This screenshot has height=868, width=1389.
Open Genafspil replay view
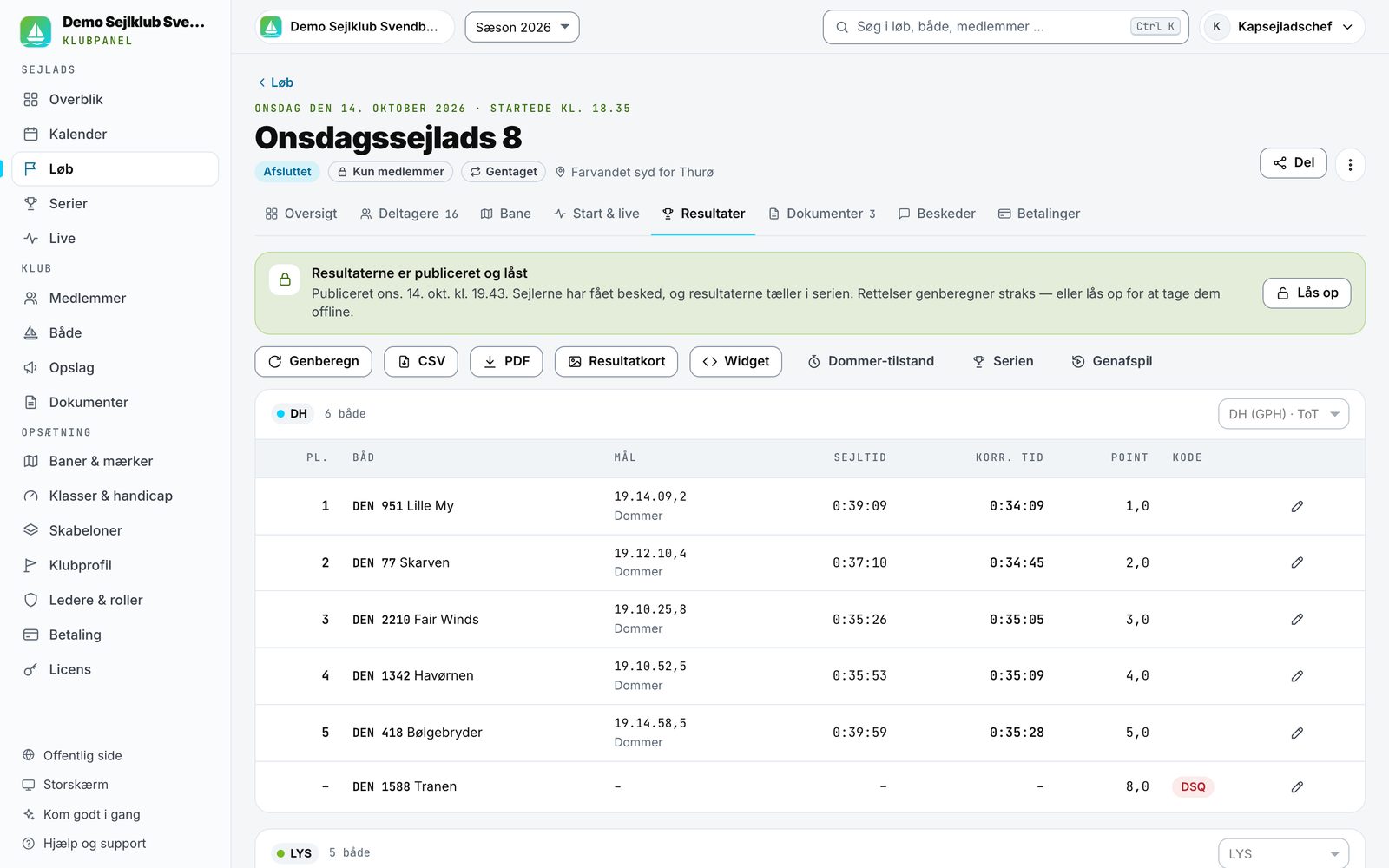coord(1112,361)
